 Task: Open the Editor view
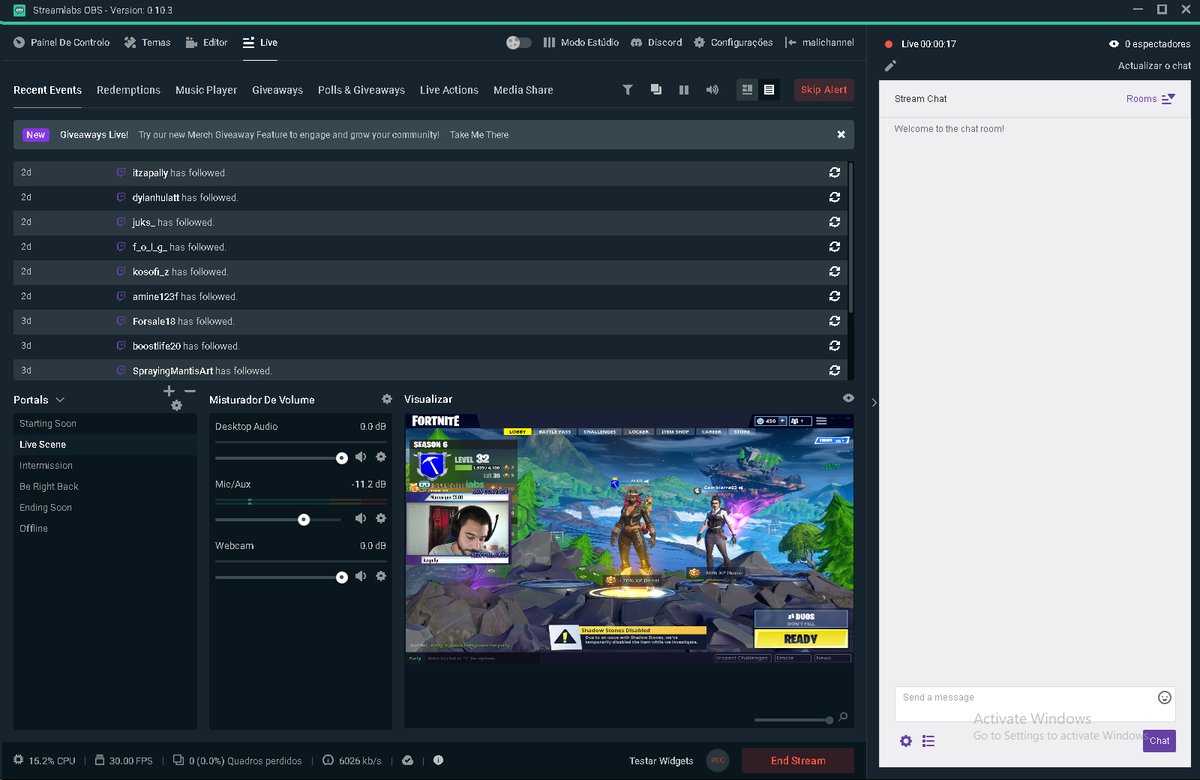pyautogui.click(x=207, y=43)
